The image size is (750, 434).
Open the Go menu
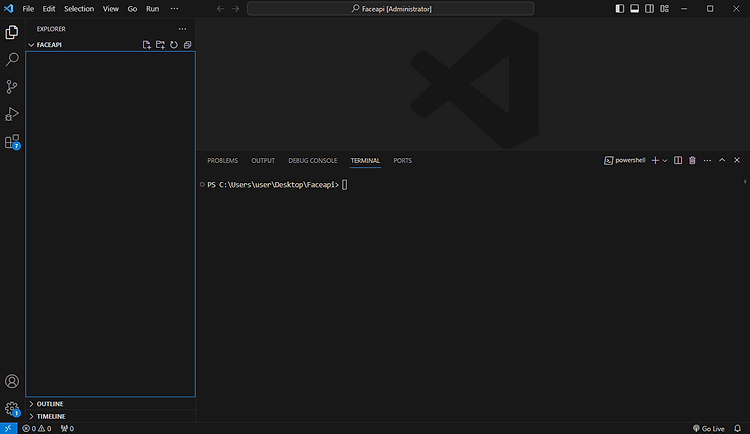(132, 9)
